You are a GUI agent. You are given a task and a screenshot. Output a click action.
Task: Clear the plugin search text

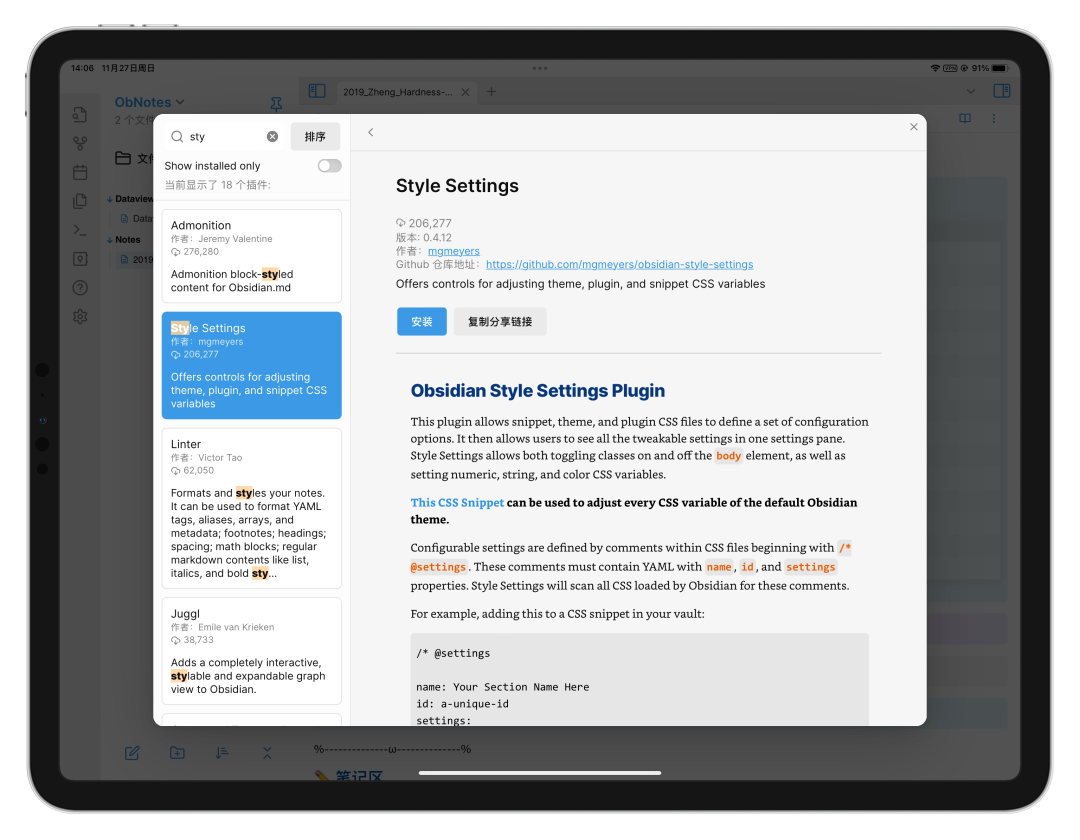tap(272, 137)
